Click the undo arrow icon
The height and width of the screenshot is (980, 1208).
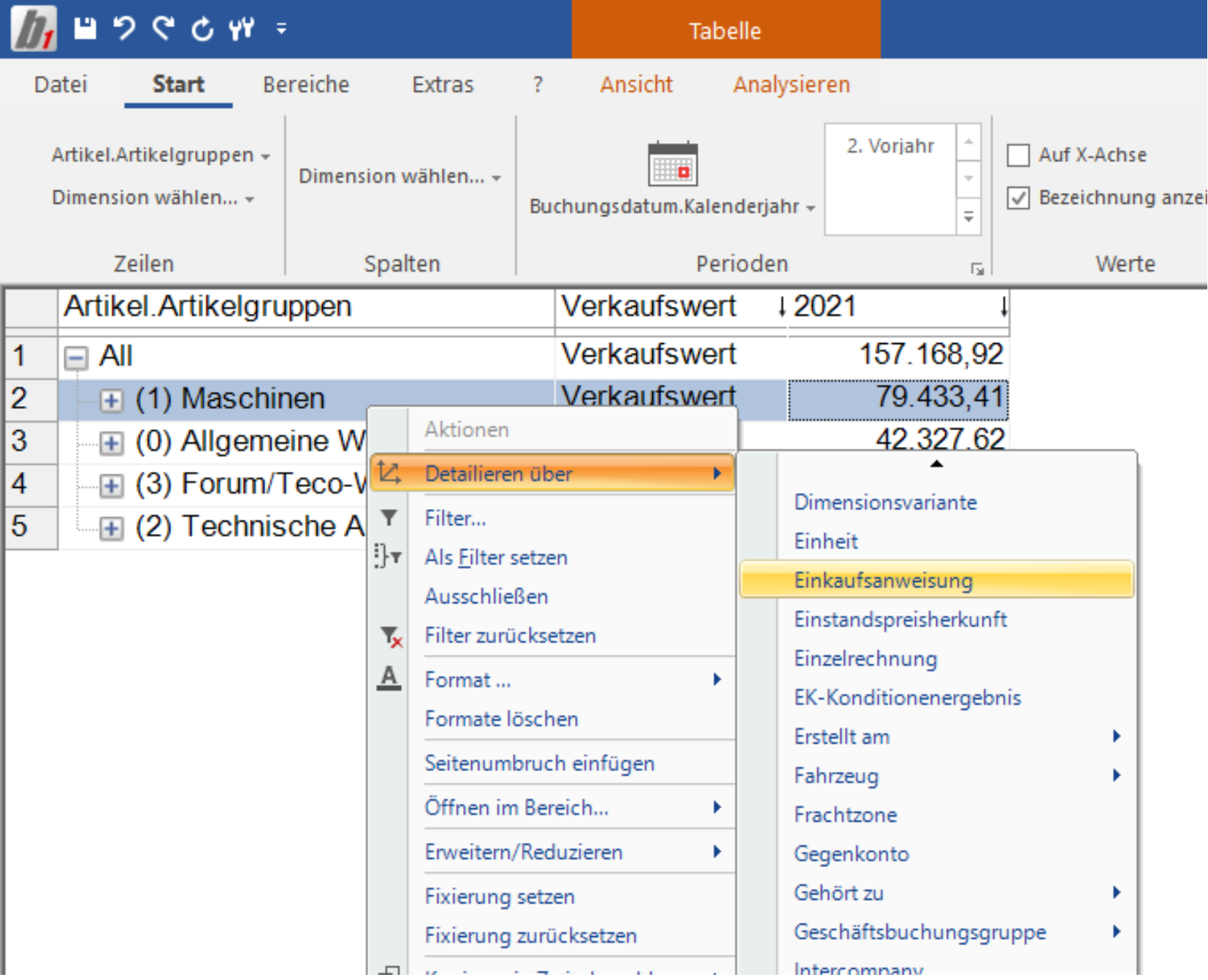click(124, 28)
